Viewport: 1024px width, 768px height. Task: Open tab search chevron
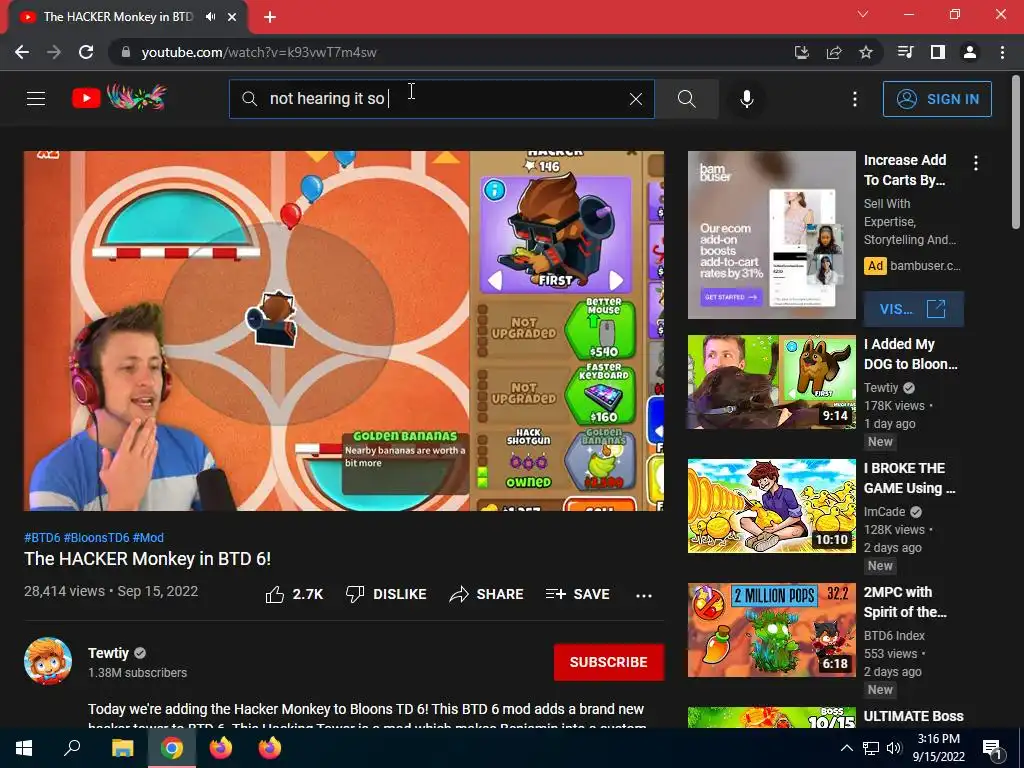tap(863, 14)
